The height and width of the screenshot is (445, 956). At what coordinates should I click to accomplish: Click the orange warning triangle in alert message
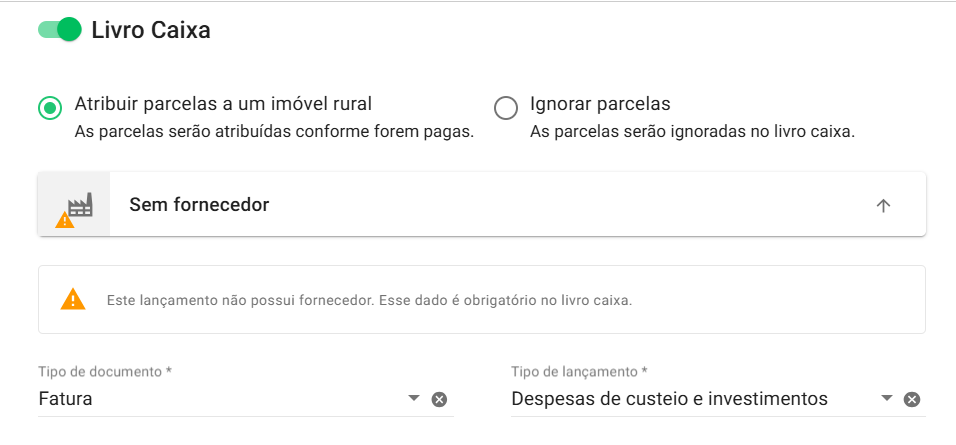point(73,299)
